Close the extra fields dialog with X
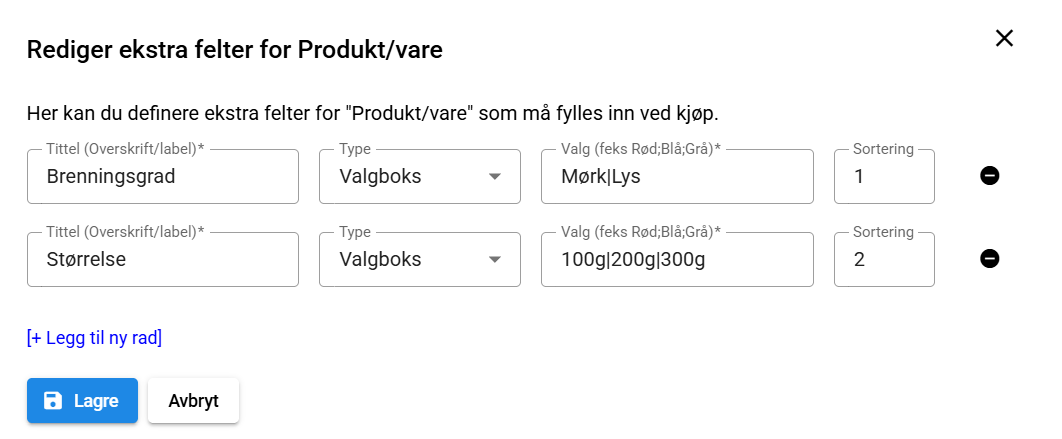 (x=1004, y=38)
